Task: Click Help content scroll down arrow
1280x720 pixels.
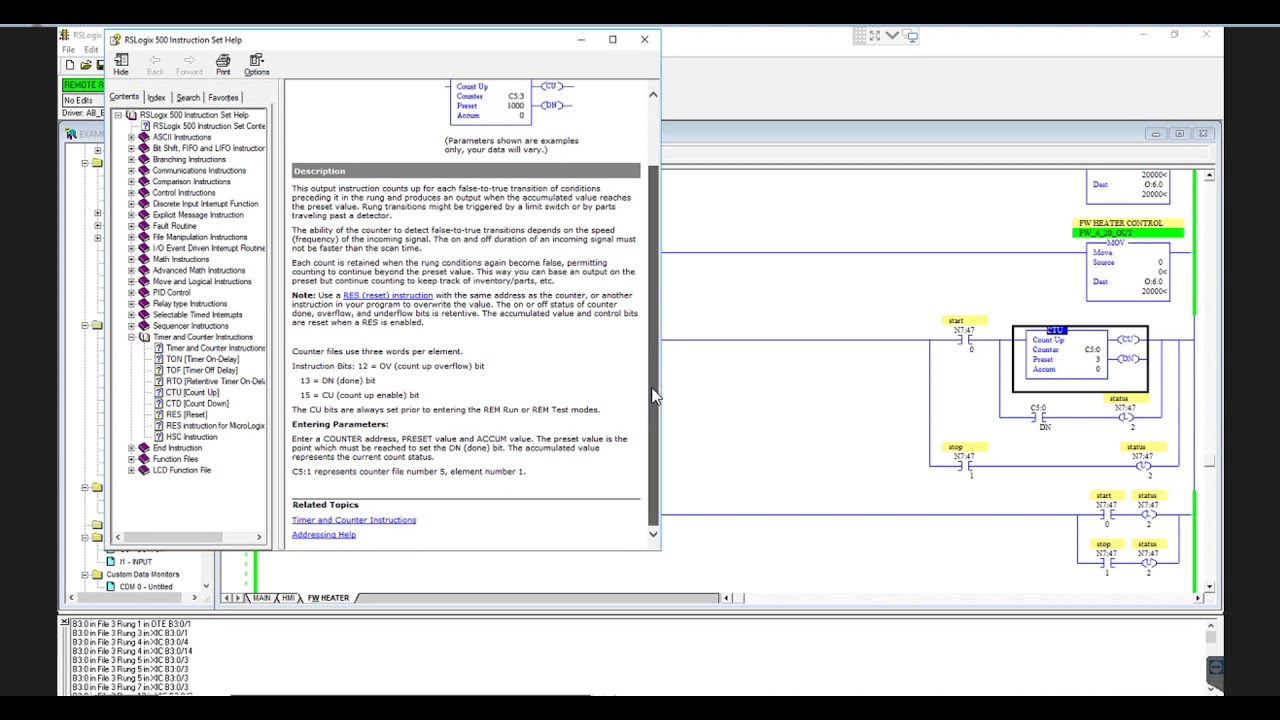Action: point(653,535)
